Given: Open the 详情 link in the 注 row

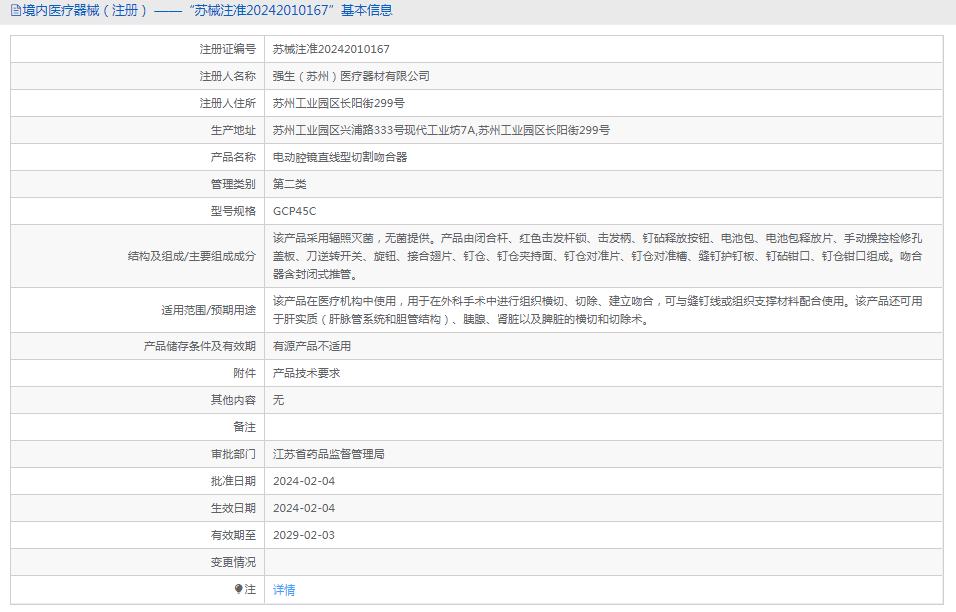Looking at the screenshot, I should [x=284, y=589].
